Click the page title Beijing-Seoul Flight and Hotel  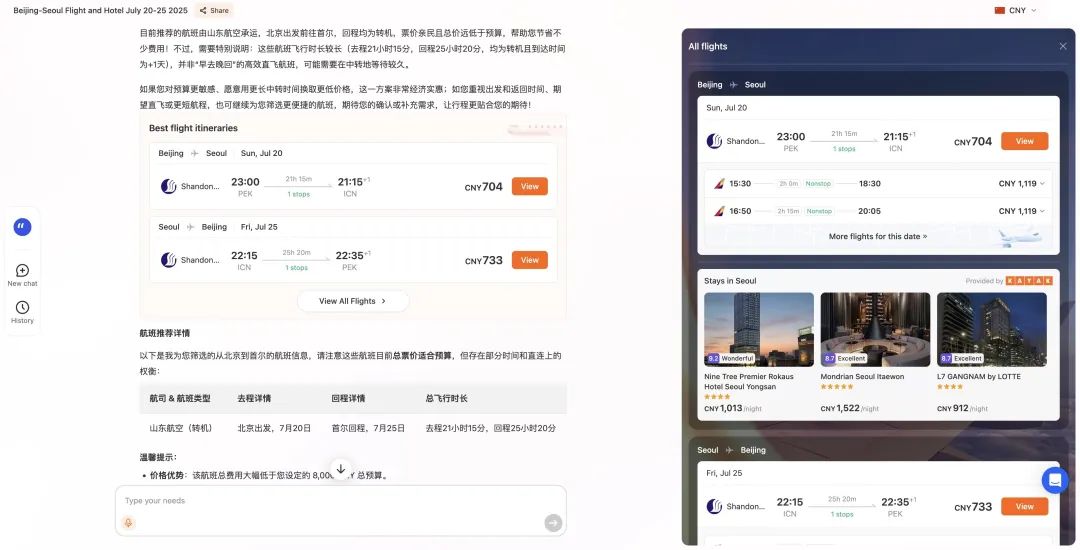pos(101,10)
